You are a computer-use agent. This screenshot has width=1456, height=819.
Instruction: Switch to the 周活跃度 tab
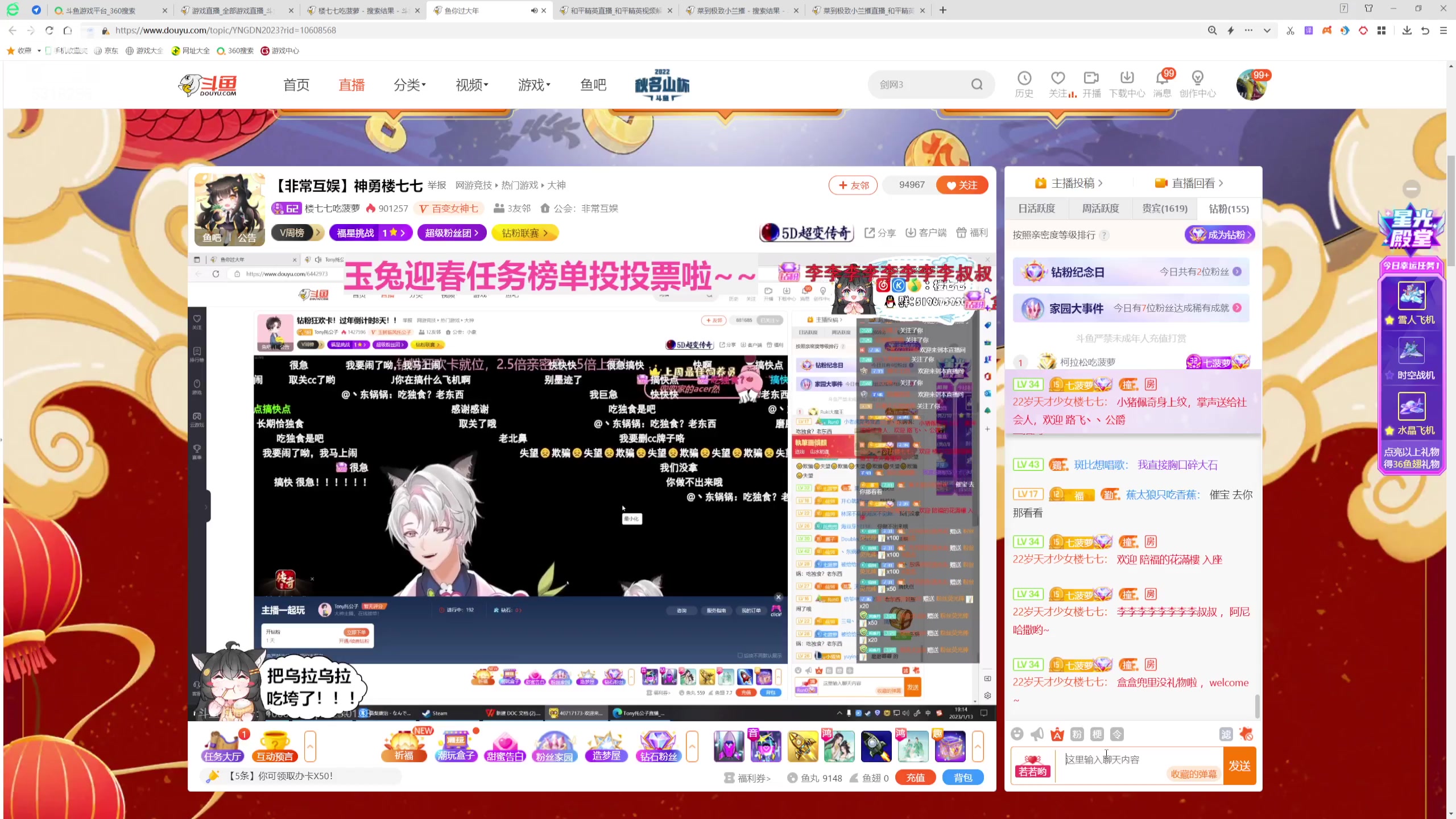click(x=1100, y=209)
